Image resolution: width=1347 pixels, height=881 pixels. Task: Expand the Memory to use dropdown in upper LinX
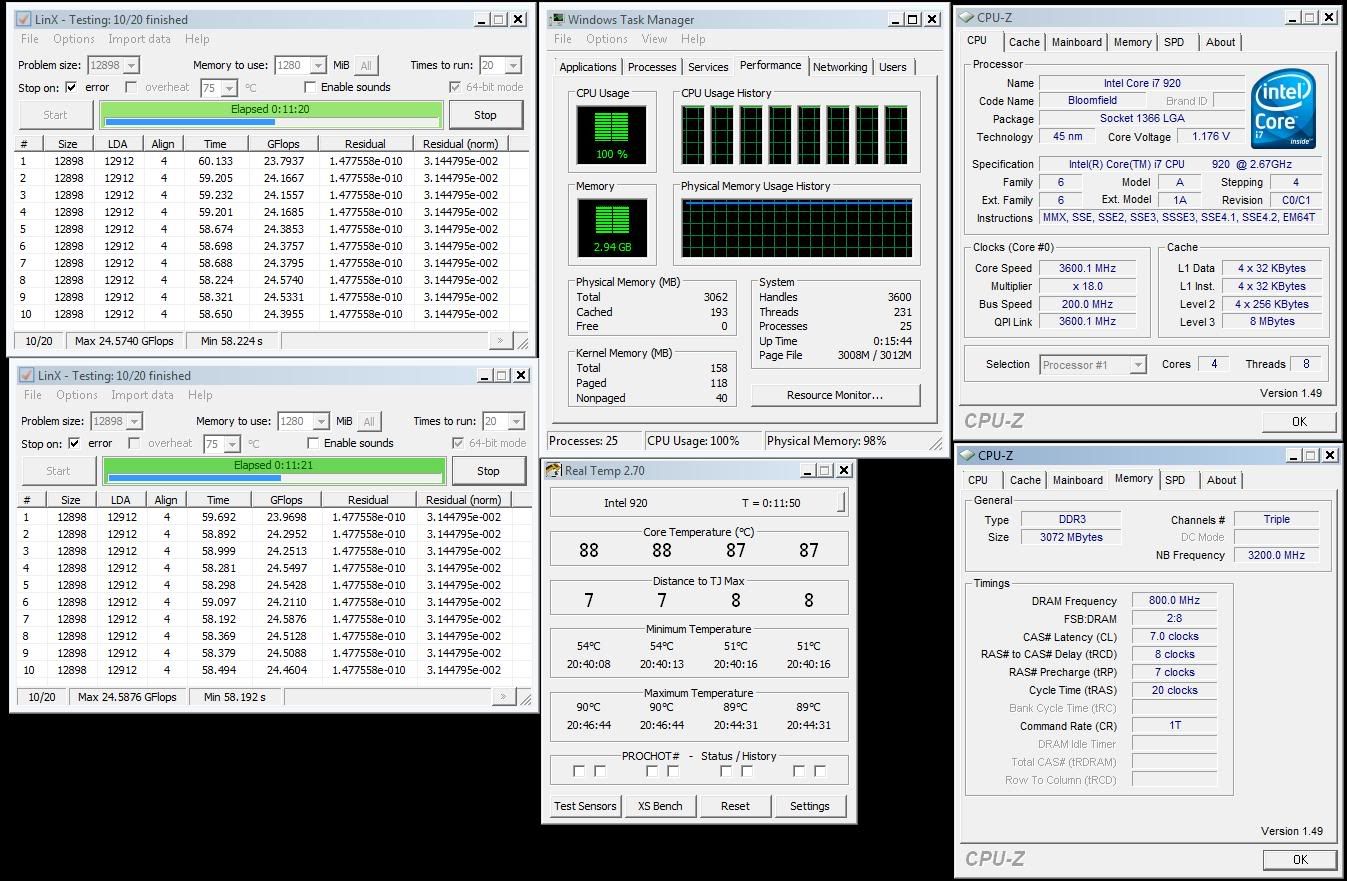coord(317,66)
